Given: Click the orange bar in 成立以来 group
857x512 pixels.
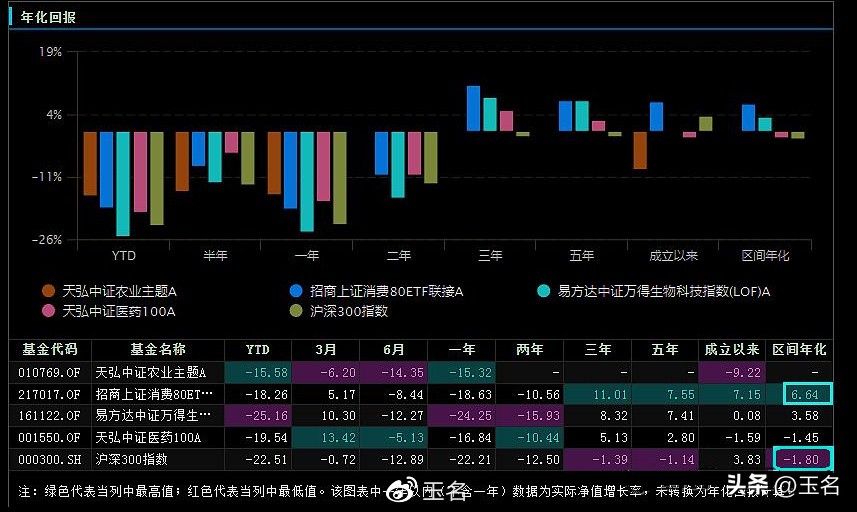Looking at the screenshot, I should [640, 150].
